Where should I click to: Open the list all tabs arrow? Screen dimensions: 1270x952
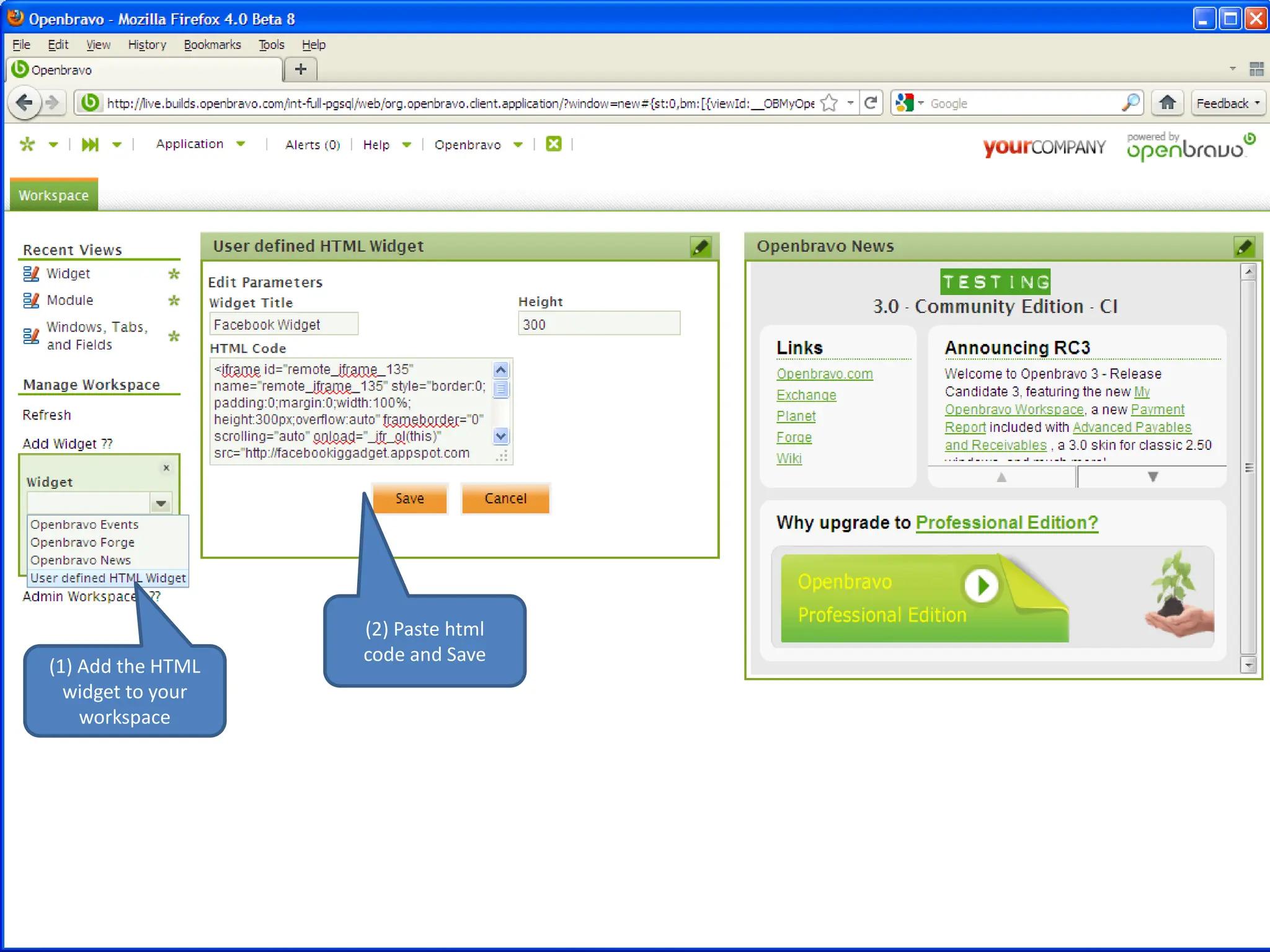click(1233, 69)
